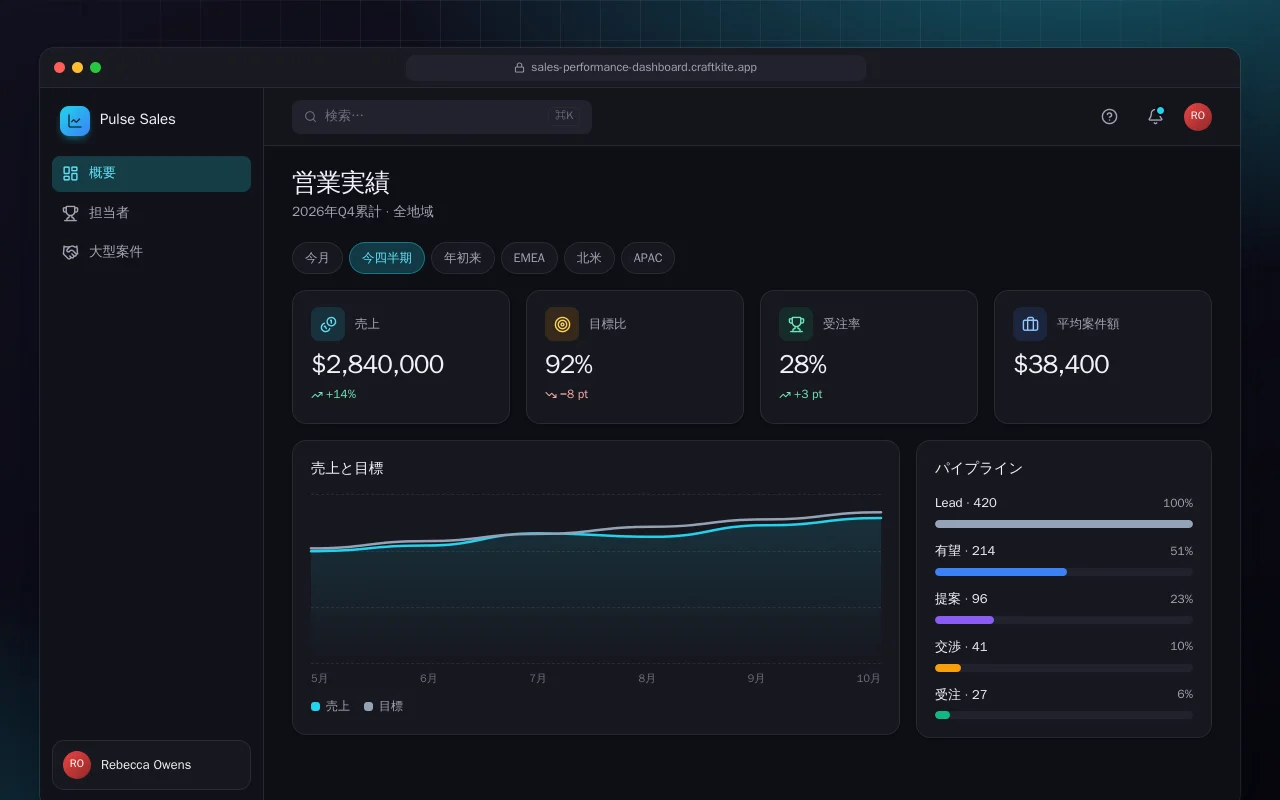Click the 交渉 · 41 pipeline label

tap(961, 647)
